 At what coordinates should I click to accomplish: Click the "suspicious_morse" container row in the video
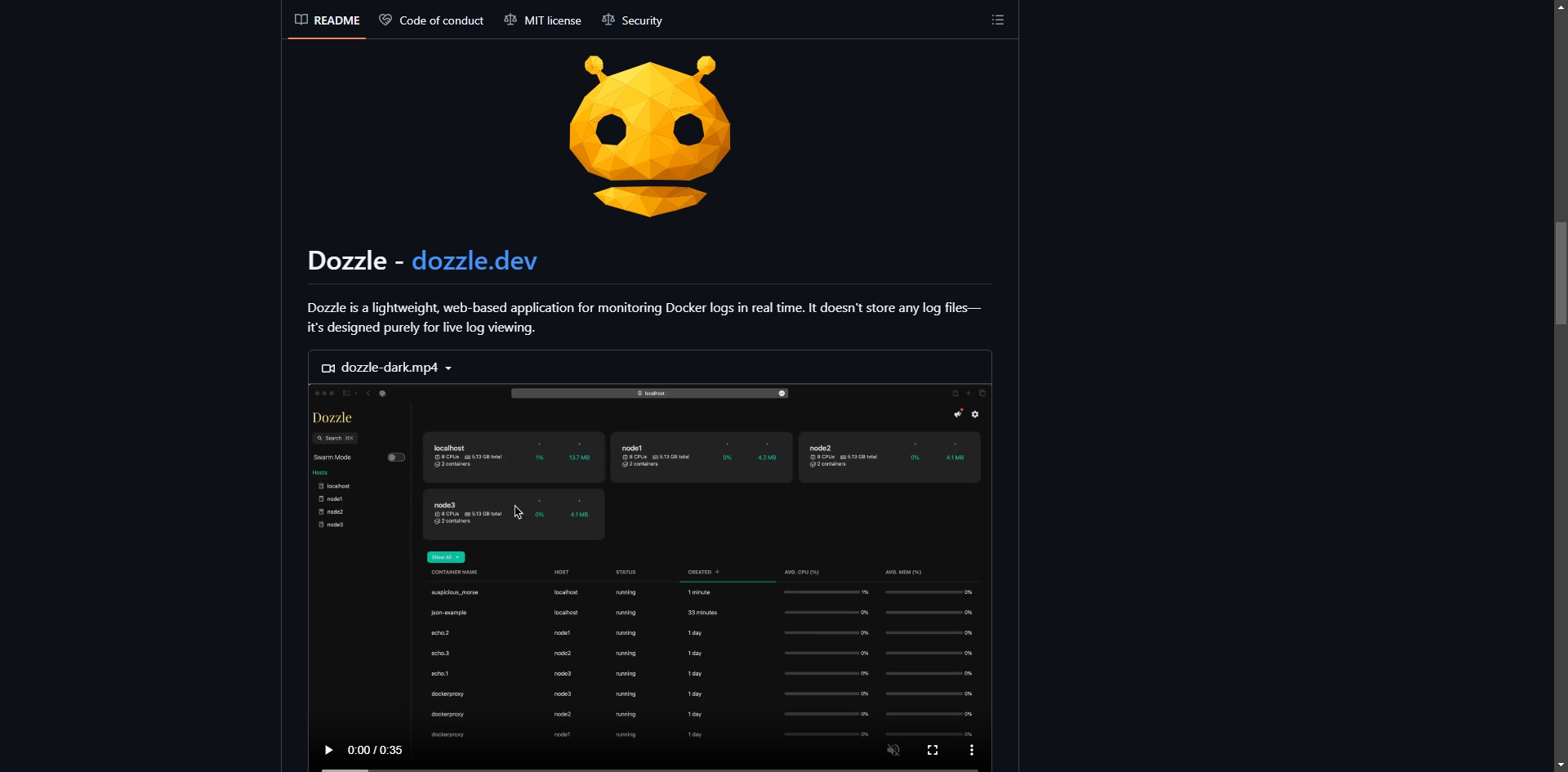[702, 592]
